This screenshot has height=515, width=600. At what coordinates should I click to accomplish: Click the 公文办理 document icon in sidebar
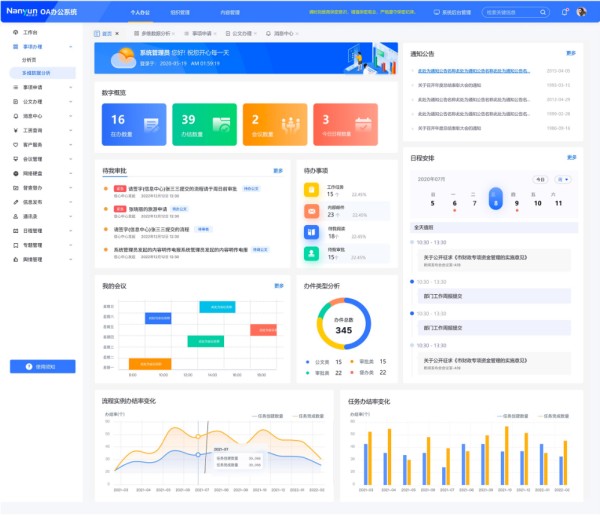16,102
